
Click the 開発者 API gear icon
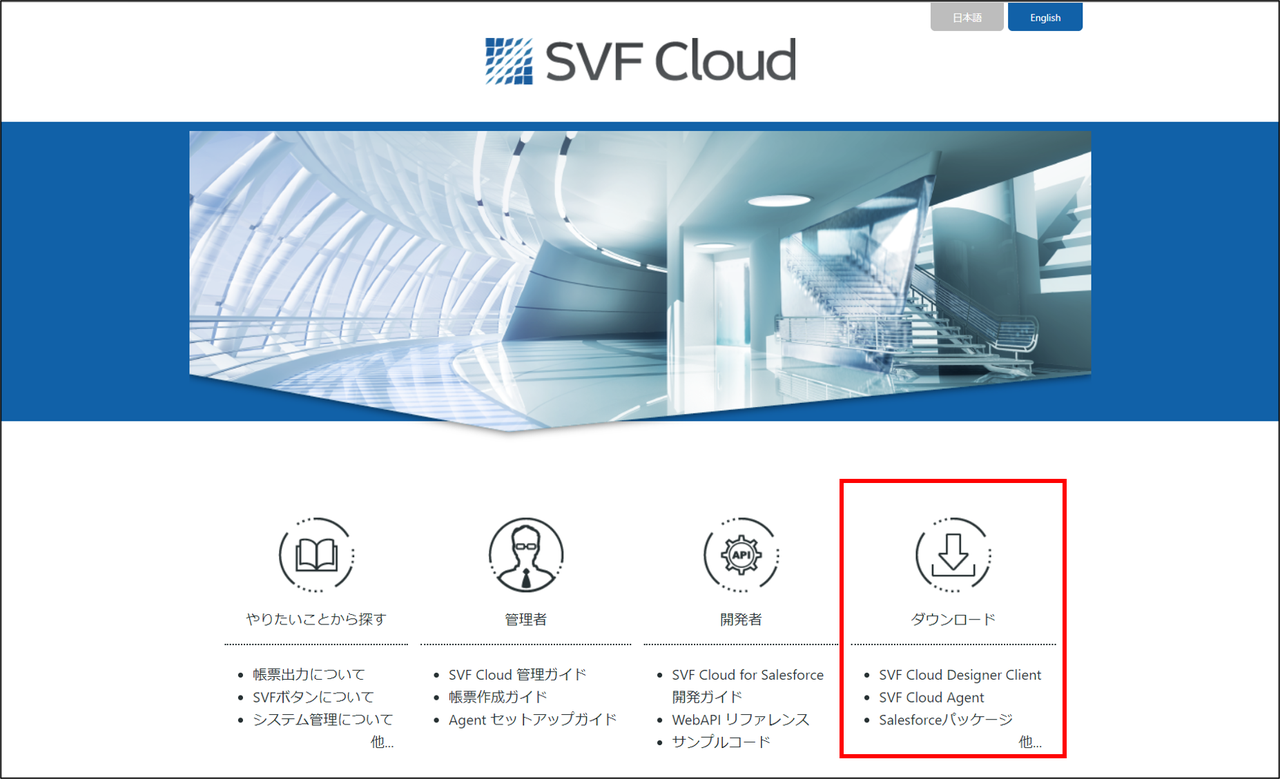click(741, 555)
